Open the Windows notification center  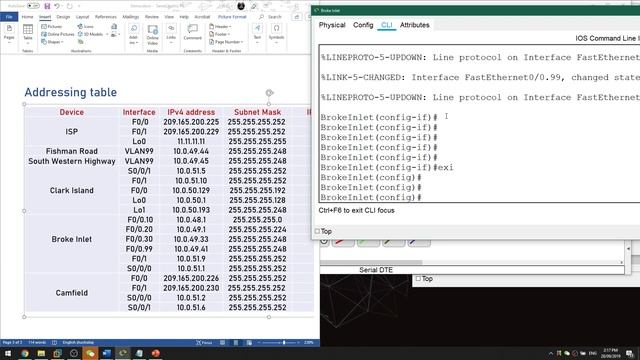coord(630,353)
